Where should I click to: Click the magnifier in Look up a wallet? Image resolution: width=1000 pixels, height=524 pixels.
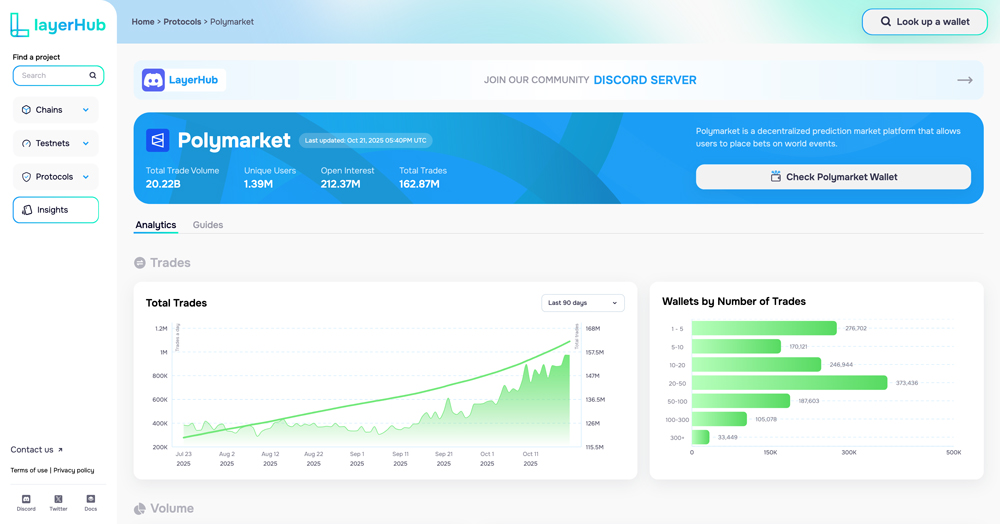pos(886,22)
